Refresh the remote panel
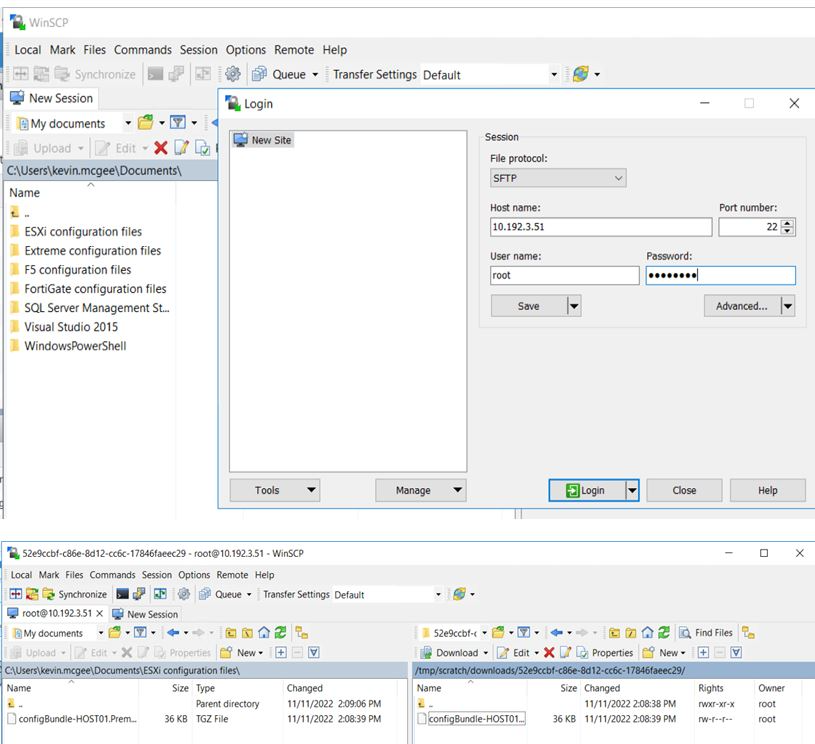The width and height of the screenshot is (815, 744). point(664,633)
